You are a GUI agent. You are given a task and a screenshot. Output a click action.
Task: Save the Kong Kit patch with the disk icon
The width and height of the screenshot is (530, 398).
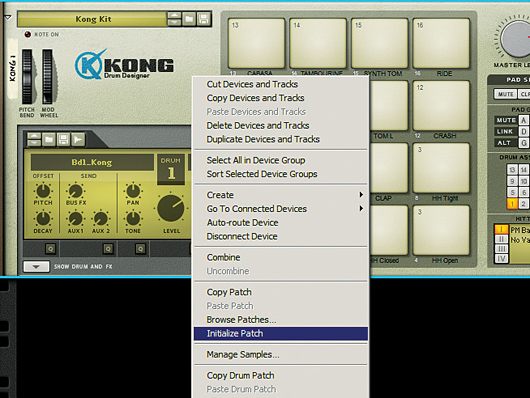tap(204, 19)
